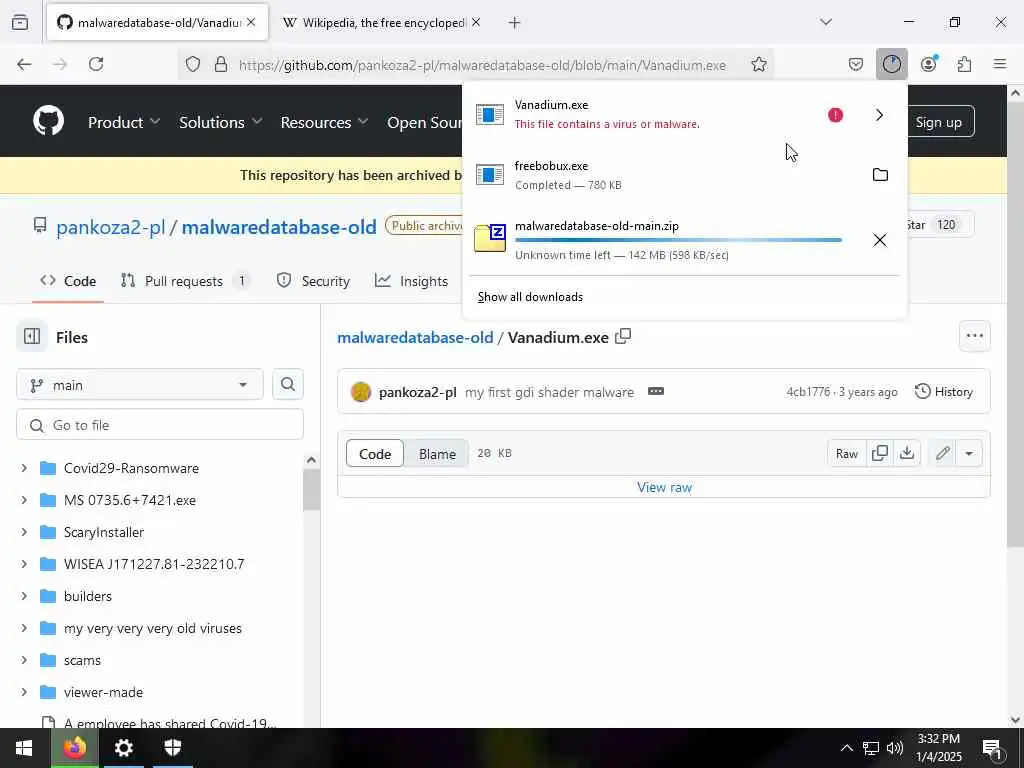Open a new browser tab

[x=515, y=23]
